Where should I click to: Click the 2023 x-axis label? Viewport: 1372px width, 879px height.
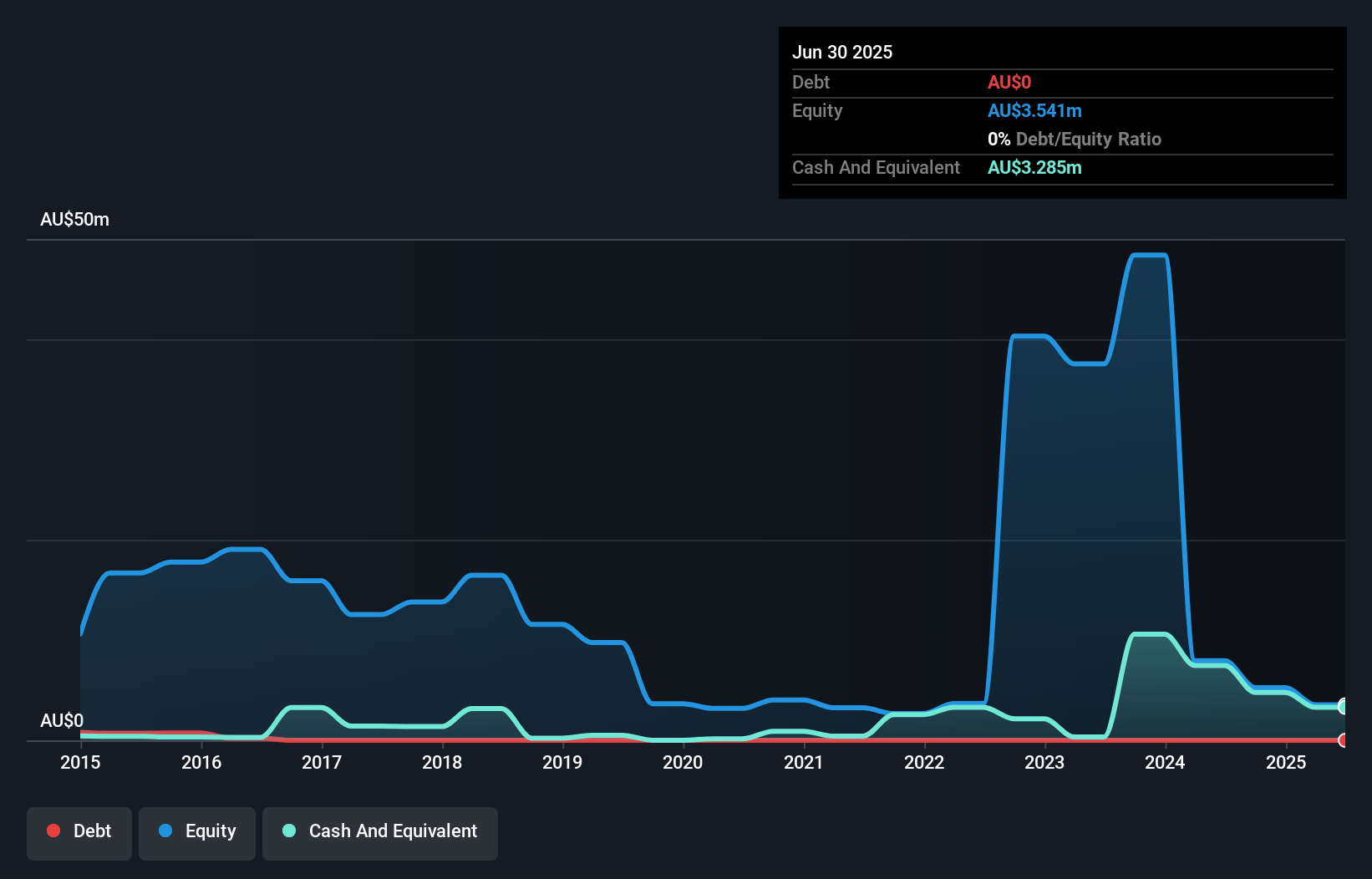tap(1044, 762)
